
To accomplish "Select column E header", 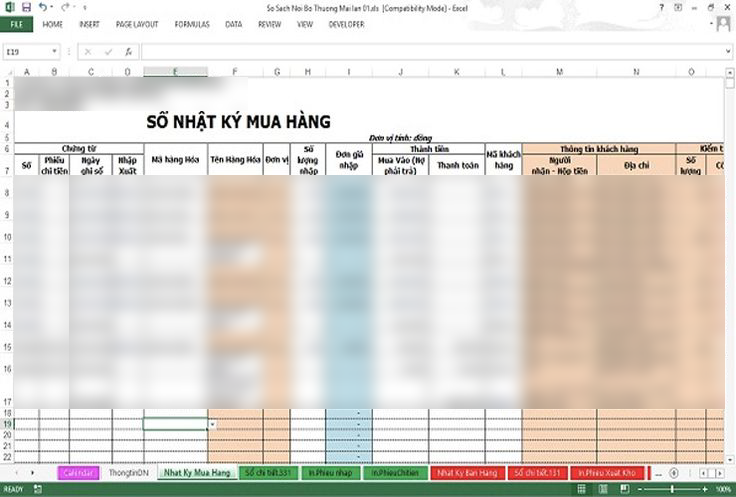I will 176,72.
